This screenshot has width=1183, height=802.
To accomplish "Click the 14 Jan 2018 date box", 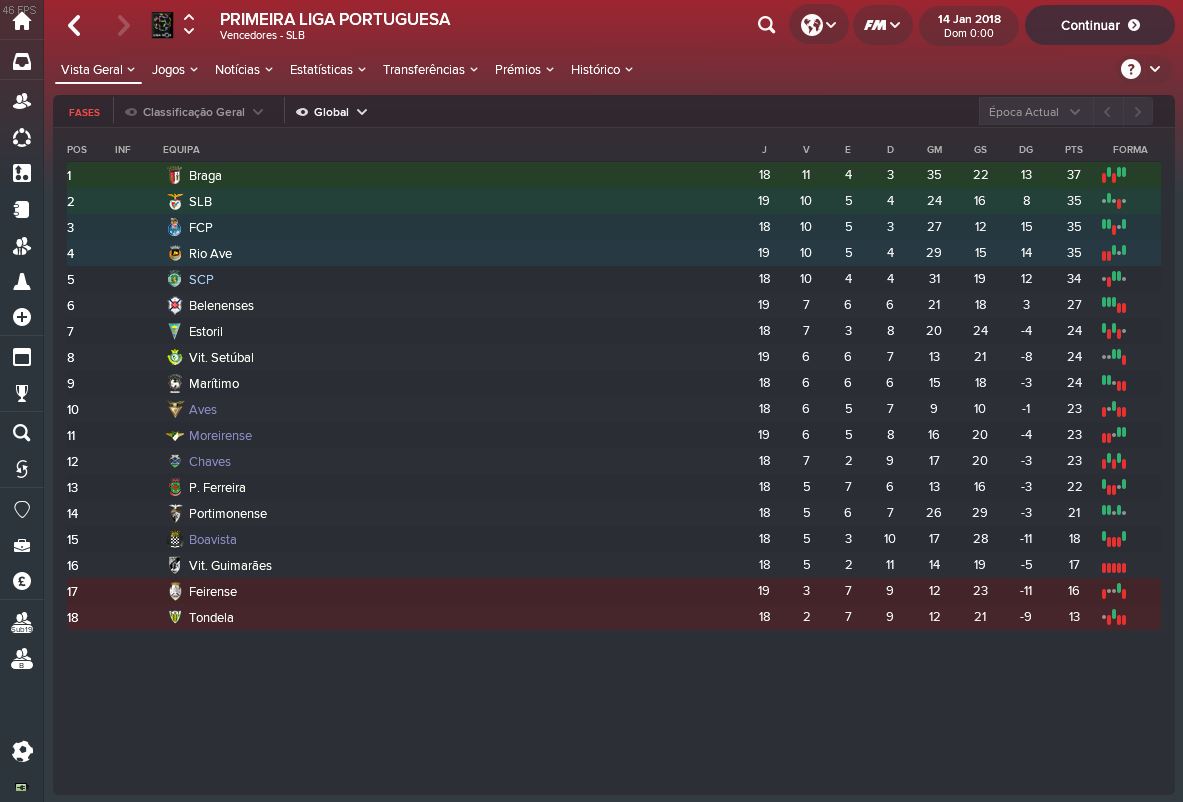I will coord(969,26).
